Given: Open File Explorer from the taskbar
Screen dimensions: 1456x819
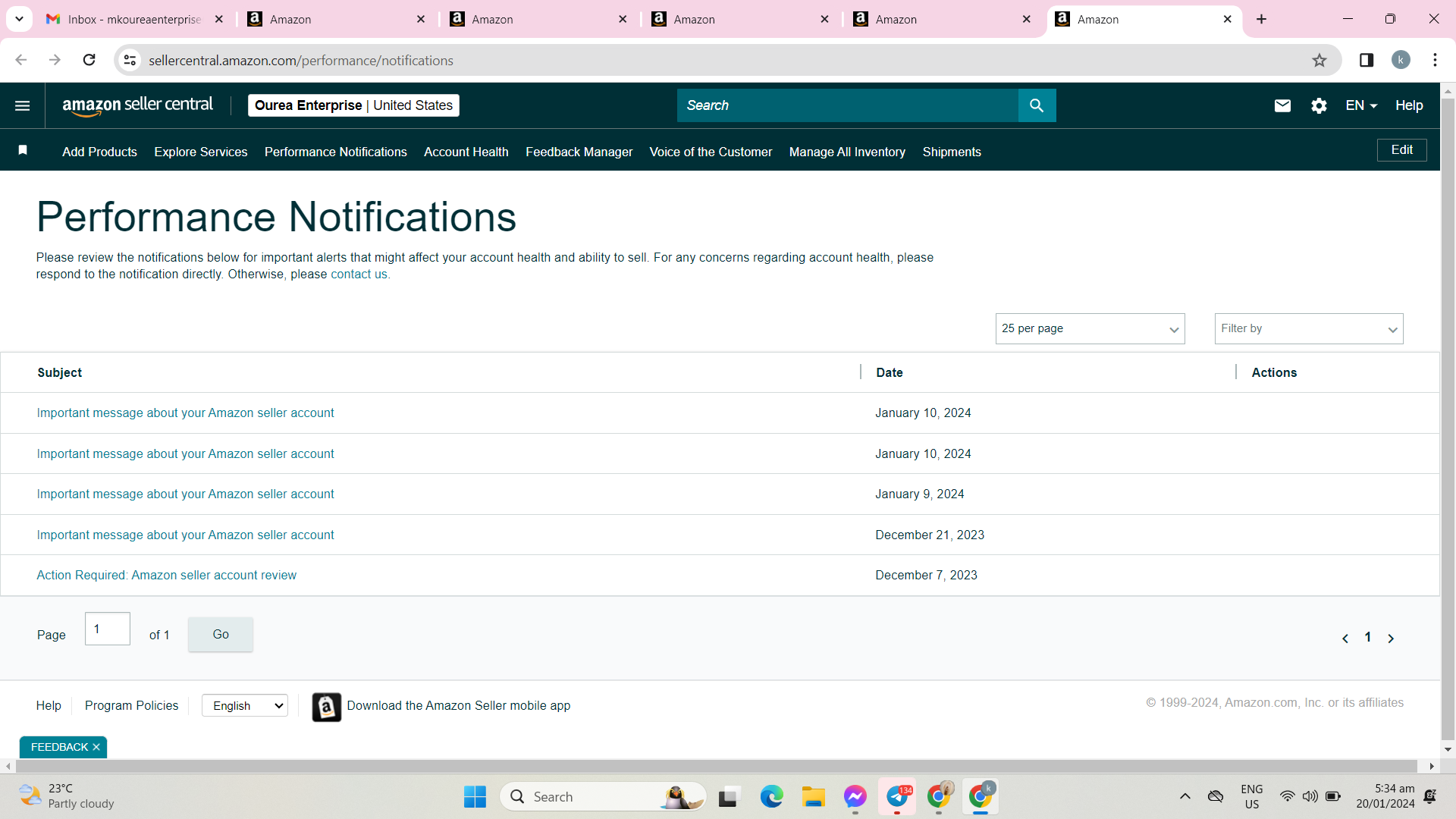Looking at the screenshot, I should click(813, 796).
